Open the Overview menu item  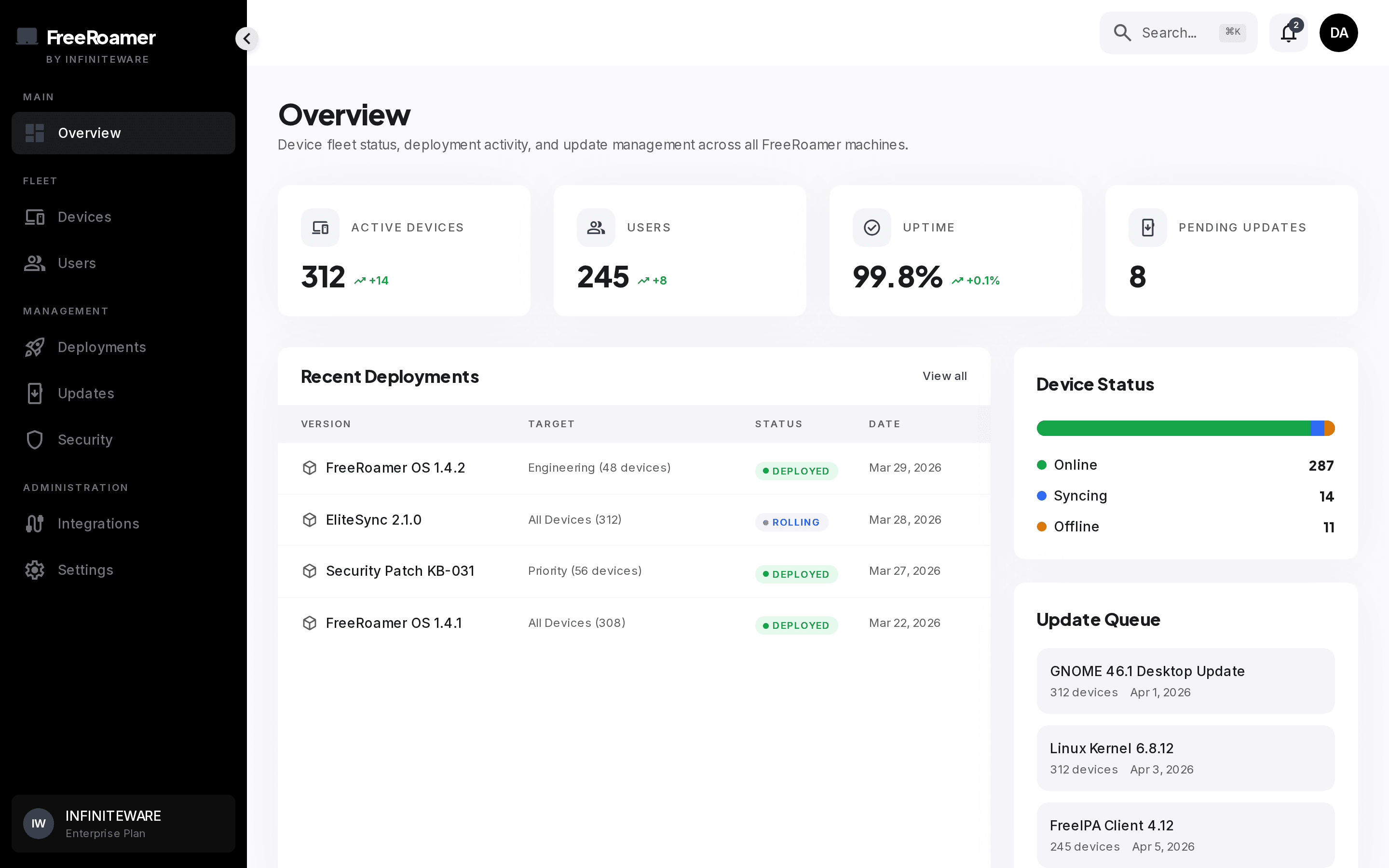tap(123, 133)
